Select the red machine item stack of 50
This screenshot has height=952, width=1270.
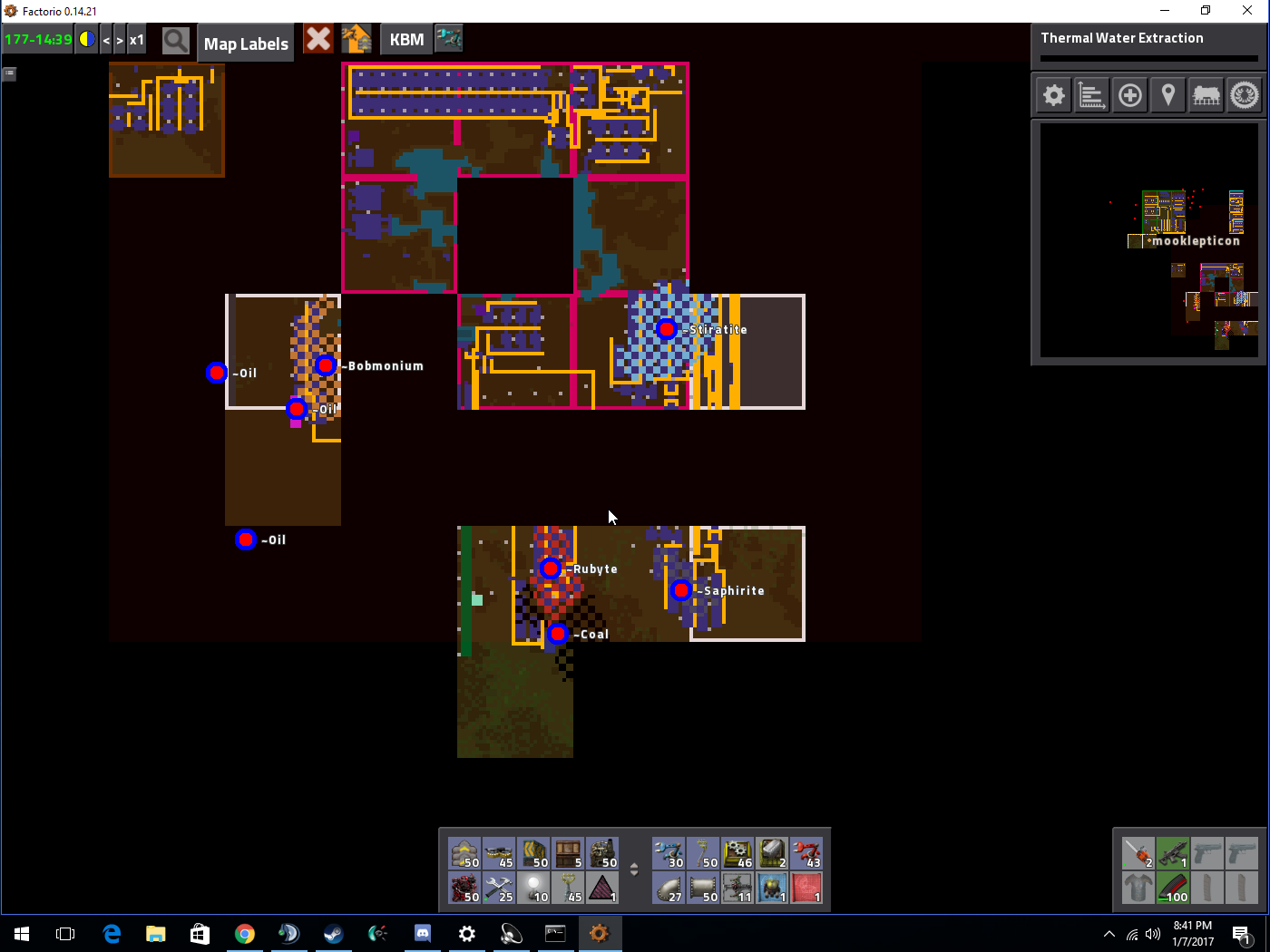(x=464, y=888)
